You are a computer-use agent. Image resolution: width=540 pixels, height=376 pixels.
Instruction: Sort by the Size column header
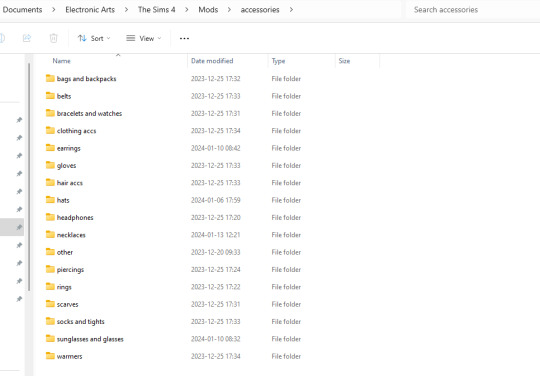pos(344,61)
